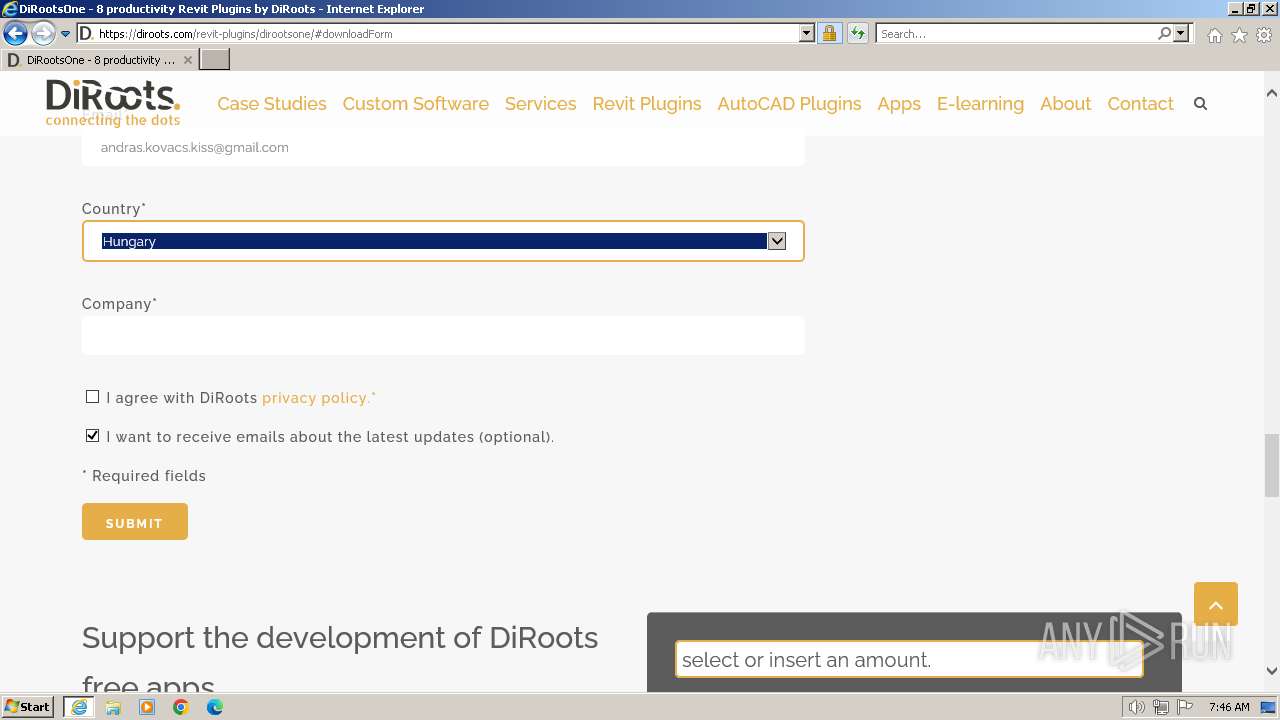Click the security lock icon in address bar
1280x720 pixels.
tap(829, 33)
